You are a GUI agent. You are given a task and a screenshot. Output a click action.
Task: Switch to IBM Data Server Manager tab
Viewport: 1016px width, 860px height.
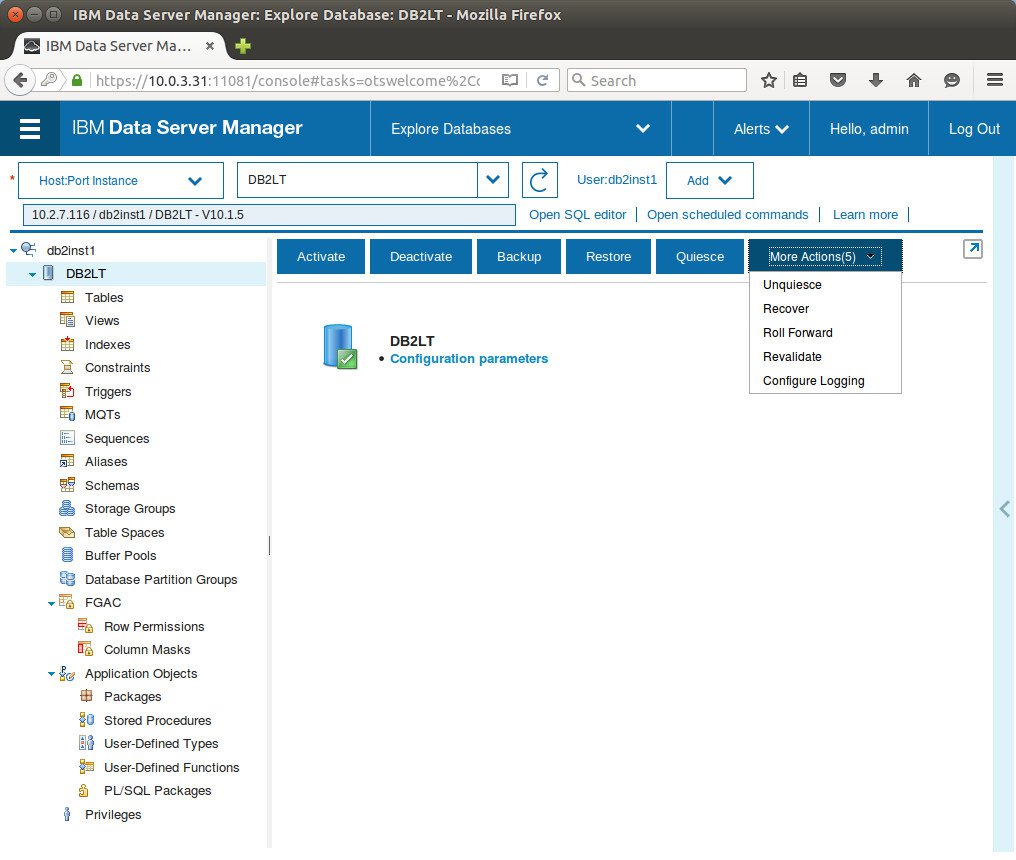pos(119,46)
